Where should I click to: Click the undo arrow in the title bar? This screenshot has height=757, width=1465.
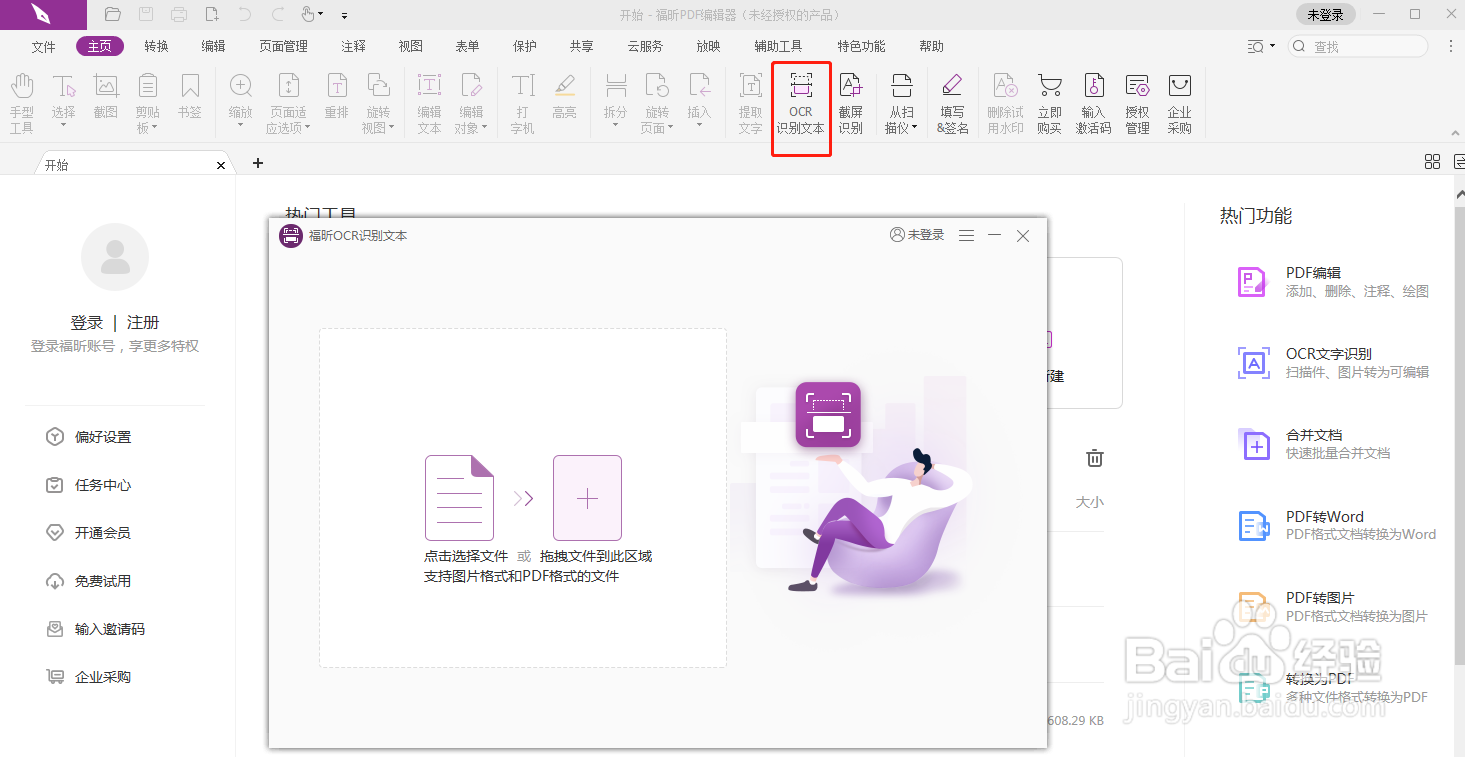point(245,14)
